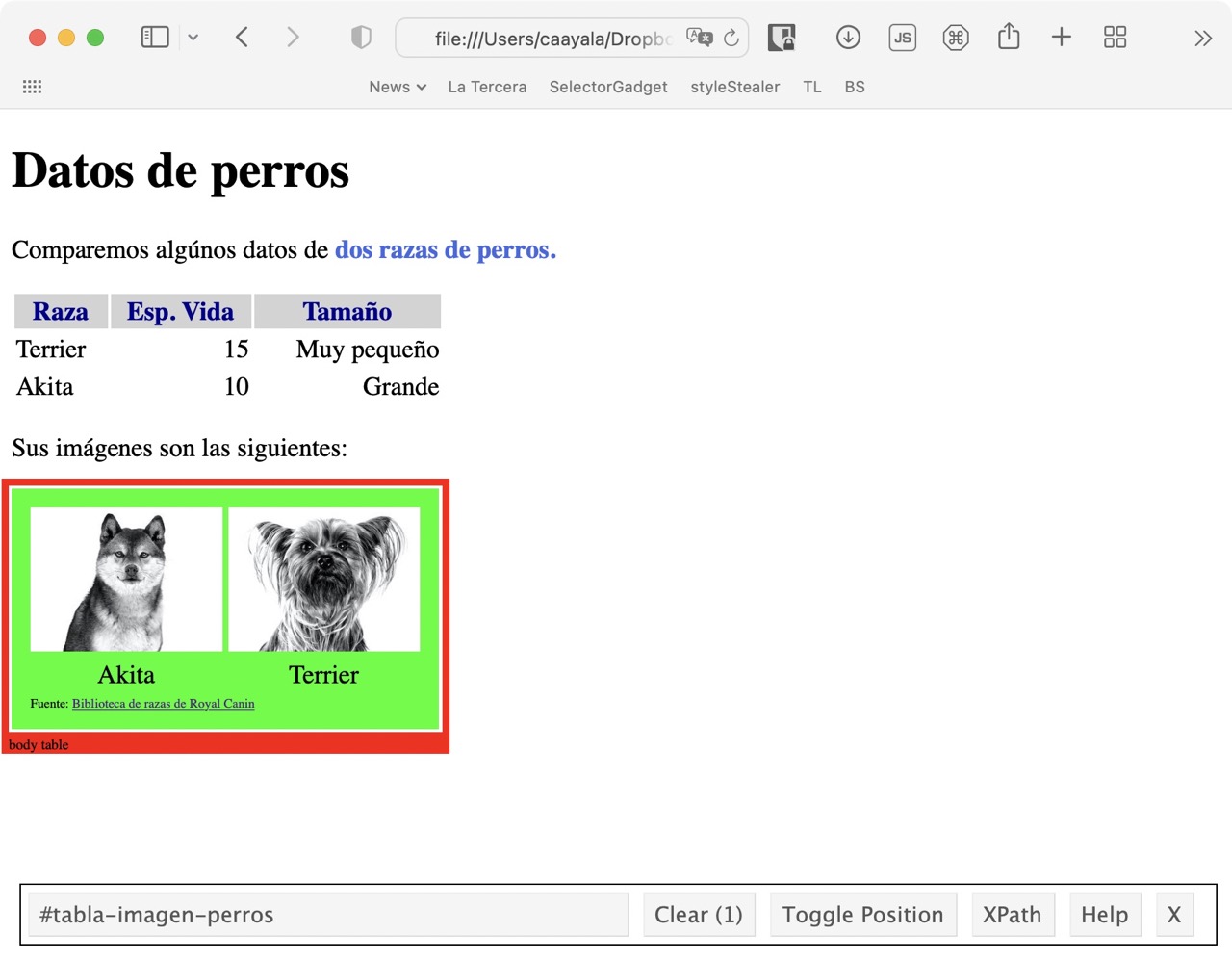Click the Akita dog image
The width and height of the screenshot is (1232, 960).
(x=126, y=580)
